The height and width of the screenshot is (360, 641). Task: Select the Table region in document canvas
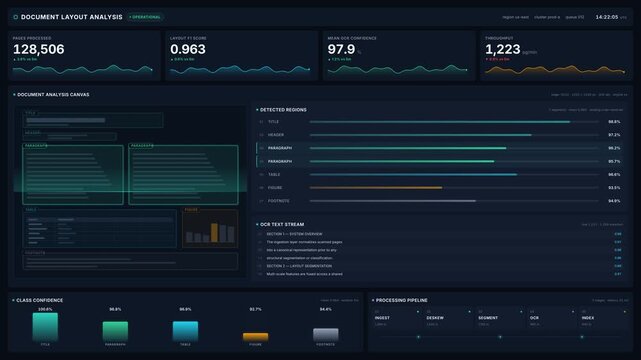click(x=100, y=229)
